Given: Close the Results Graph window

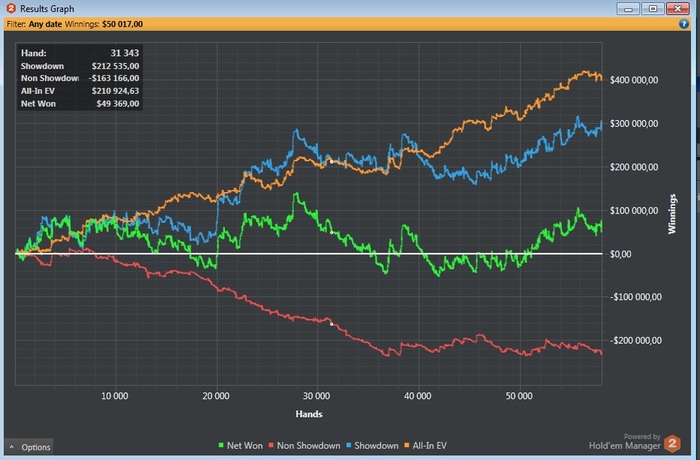Looking at the screenshot, I should [x=678, y=8].
